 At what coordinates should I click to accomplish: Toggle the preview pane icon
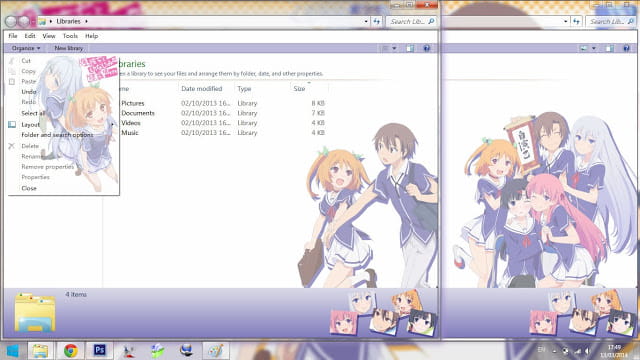(410, 48)
